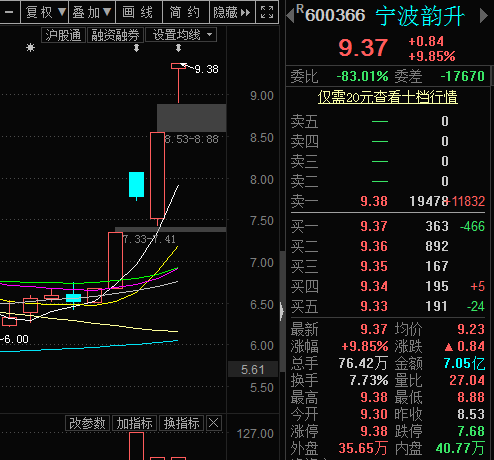Click the 买二 price 9.36
The width and height of the screenshot is (494, 460).
click(374, 246)
